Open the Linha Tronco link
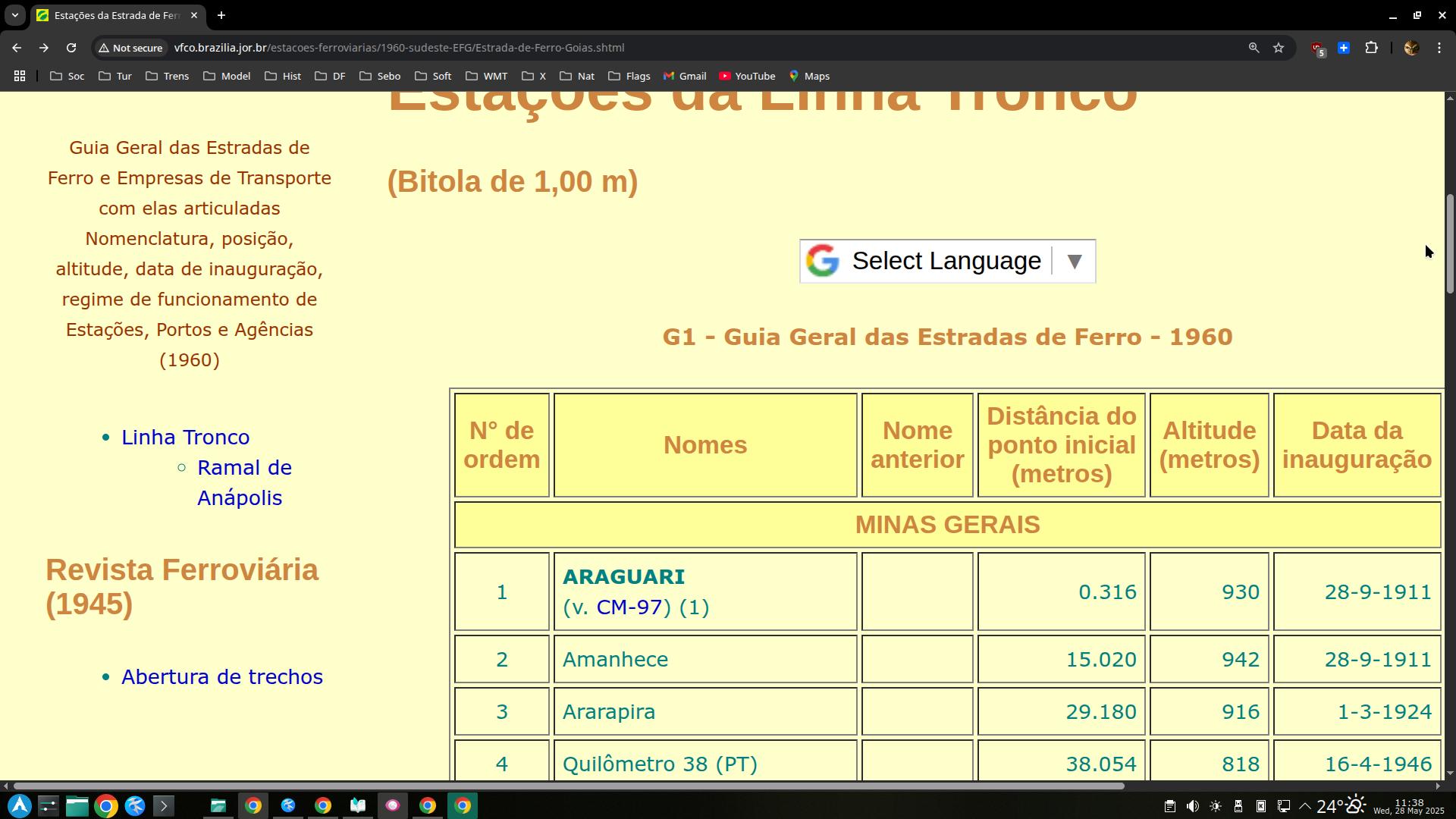 pos(185,438)
